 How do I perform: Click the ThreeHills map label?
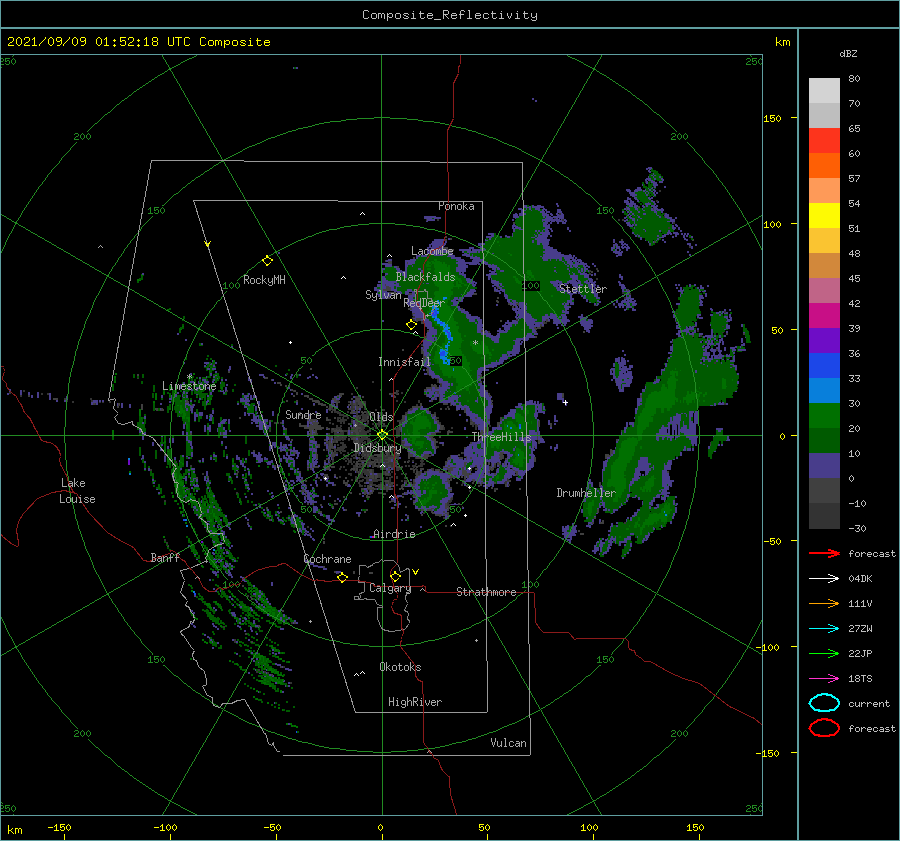501,437
